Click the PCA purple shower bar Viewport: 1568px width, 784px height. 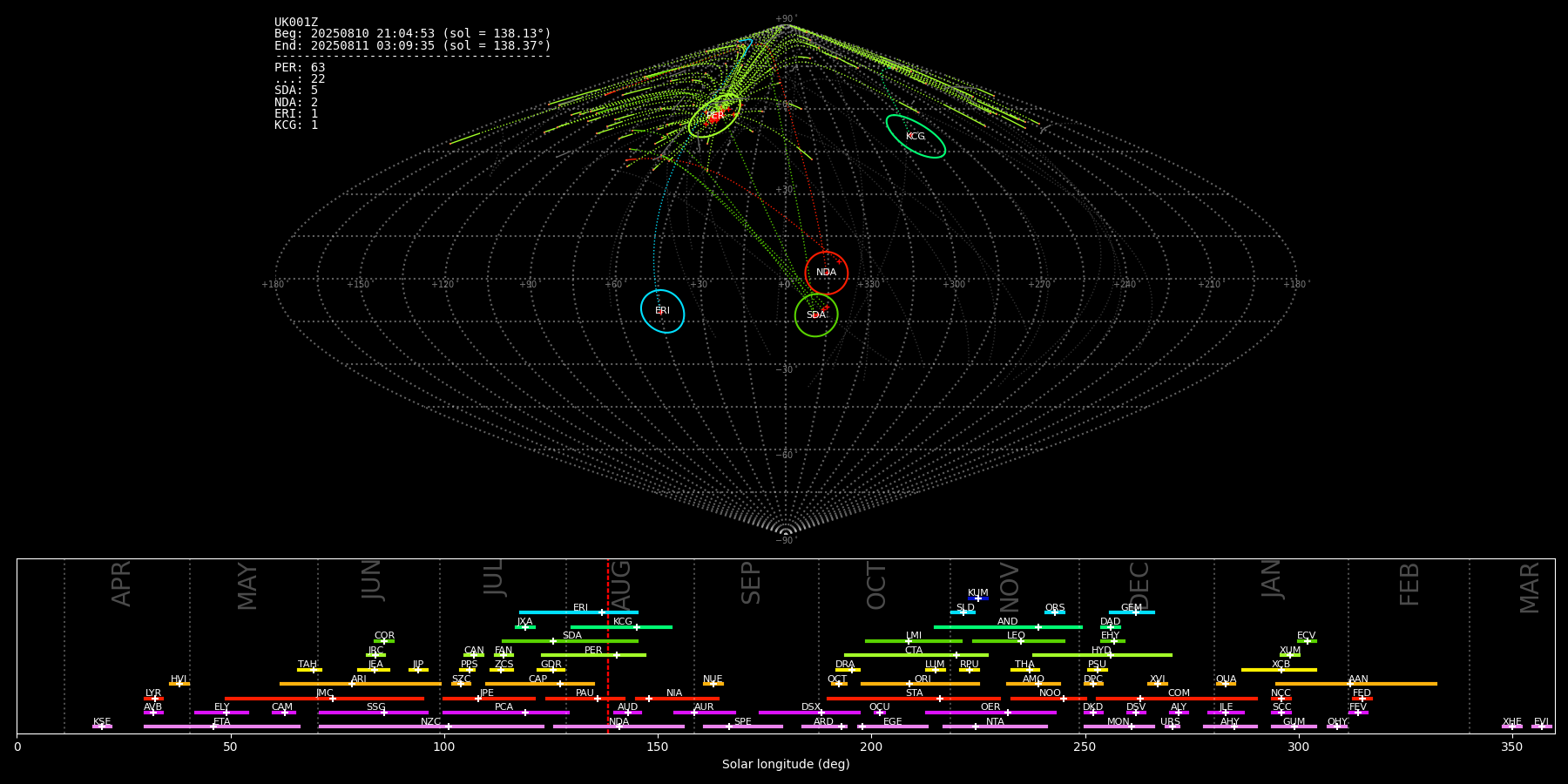505,713
